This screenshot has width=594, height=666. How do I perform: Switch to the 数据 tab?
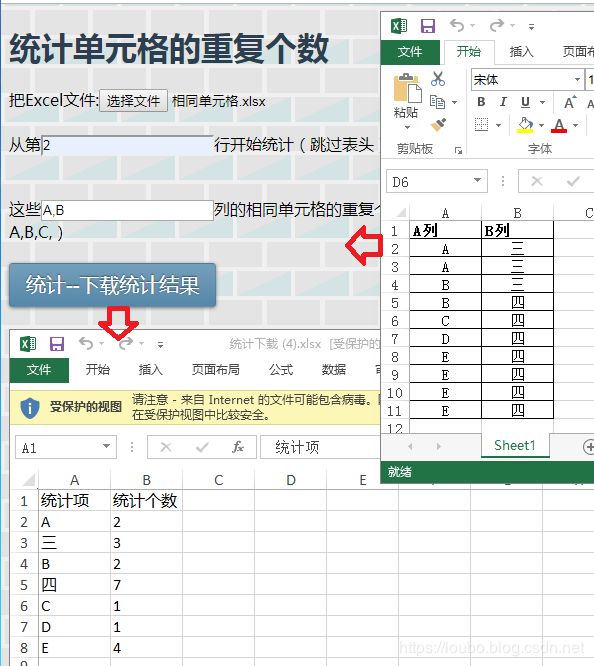pyautogui.click(x=334, y=370)
